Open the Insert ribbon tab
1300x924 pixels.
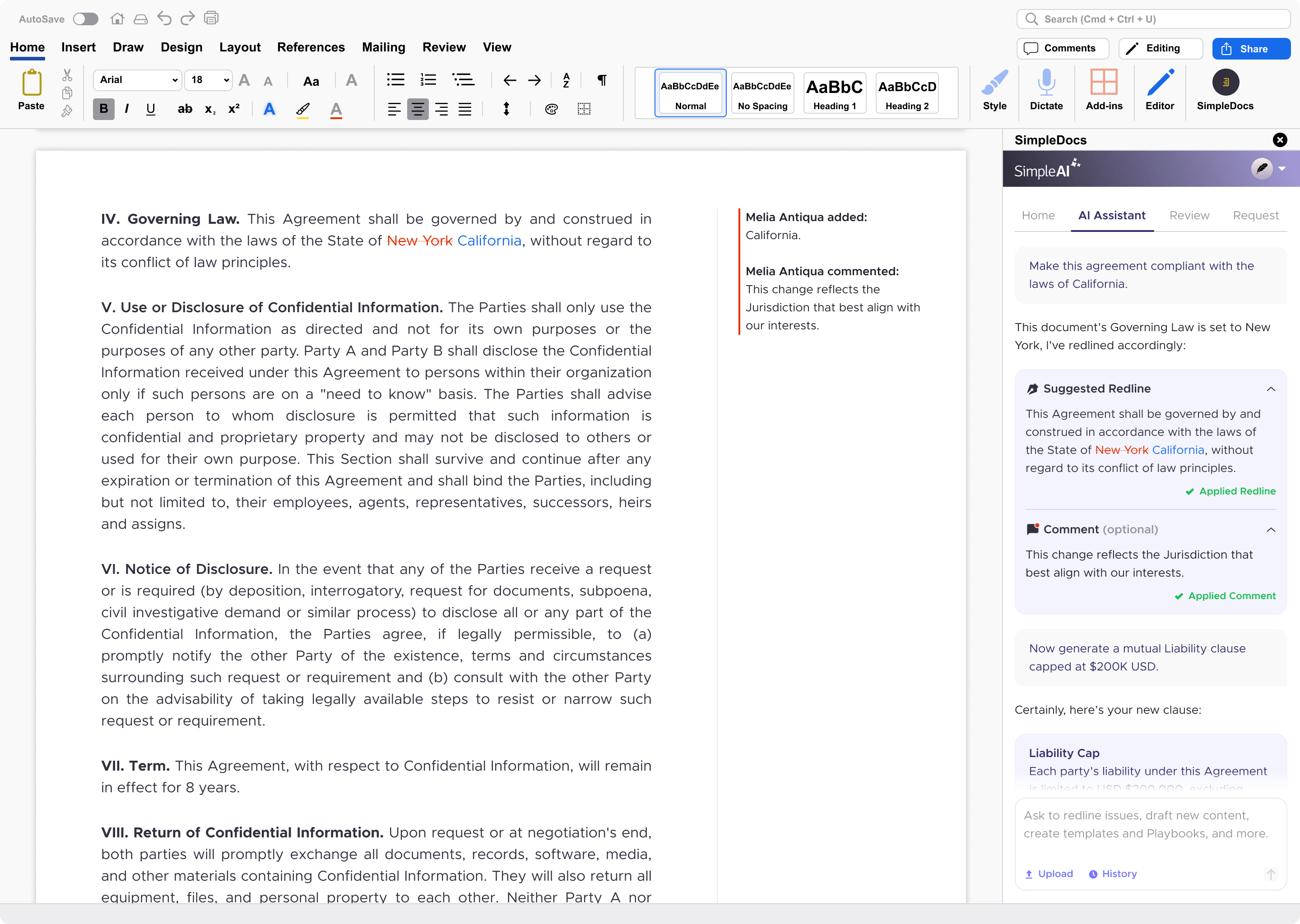(x=78, y=47)
